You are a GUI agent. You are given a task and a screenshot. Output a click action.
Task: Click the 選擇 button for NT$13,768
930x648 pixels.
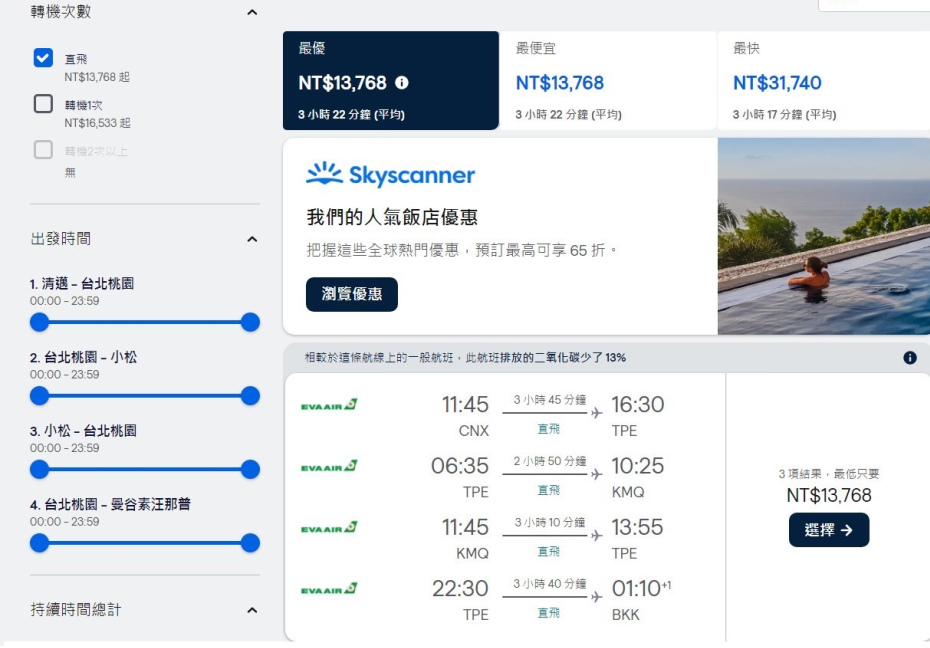click(829, 530)
